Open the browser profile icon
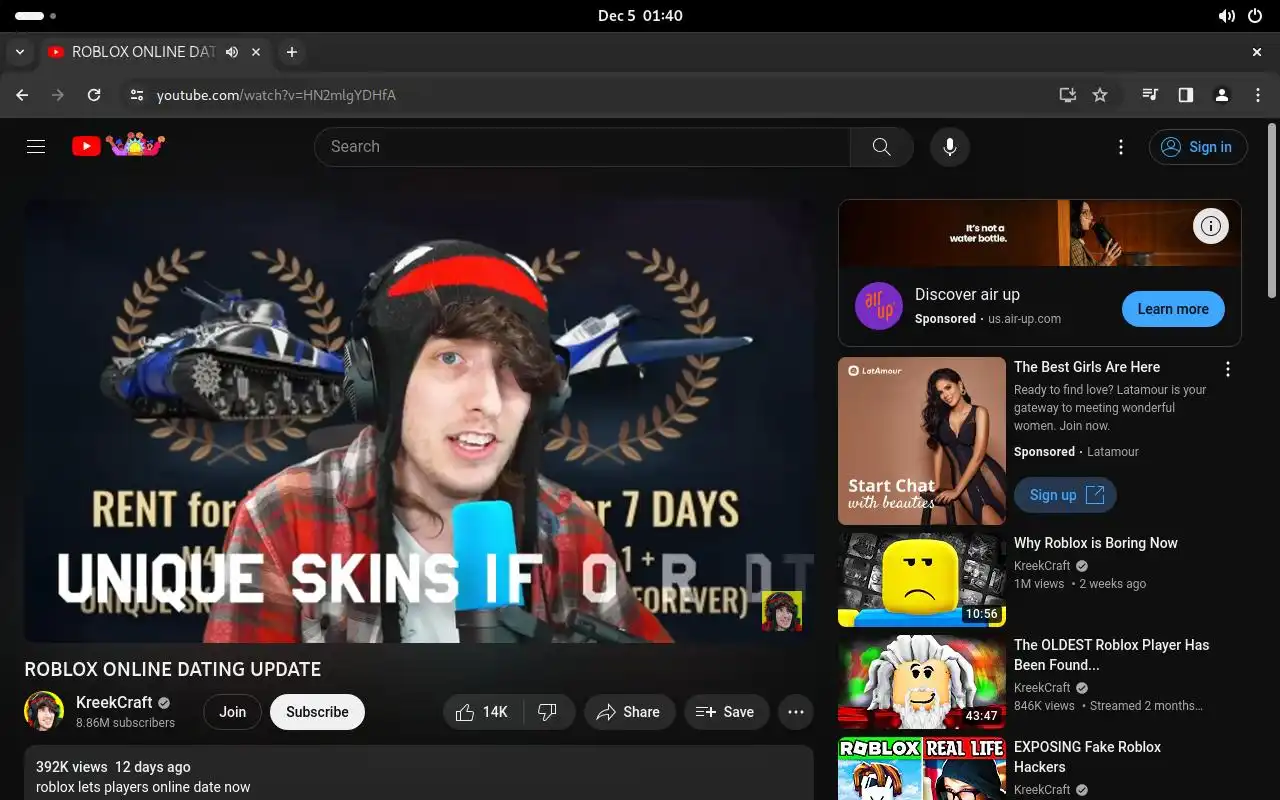 (1222, 95)
